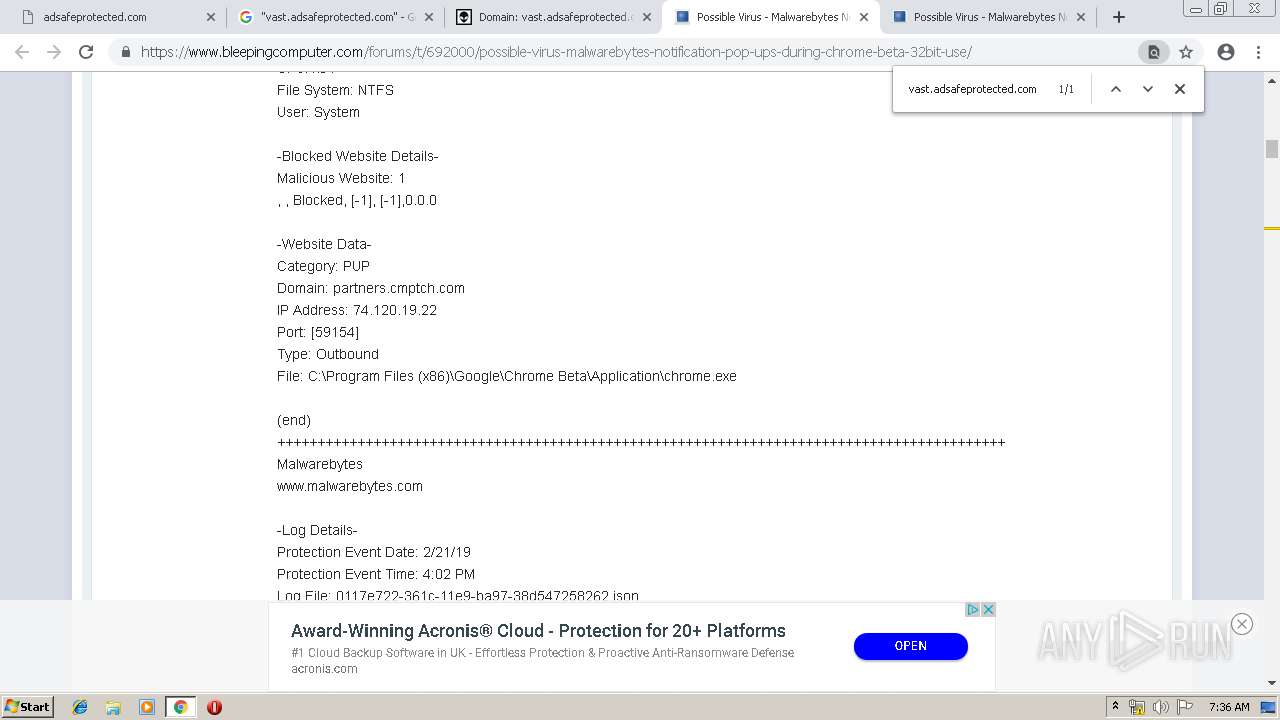Screen dimensions: 1280x720
Task: Click the find-in-page icon in address bar
Action: tap(1153, 52)
